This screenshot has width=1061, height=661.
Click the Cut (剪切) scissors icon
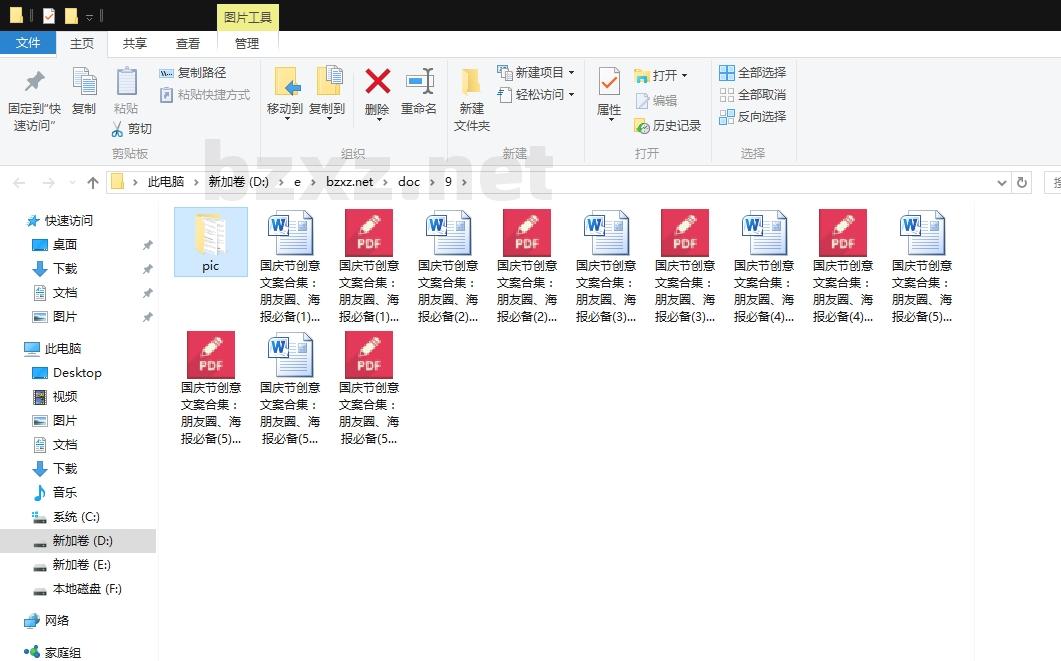click(x=117, y=129)
